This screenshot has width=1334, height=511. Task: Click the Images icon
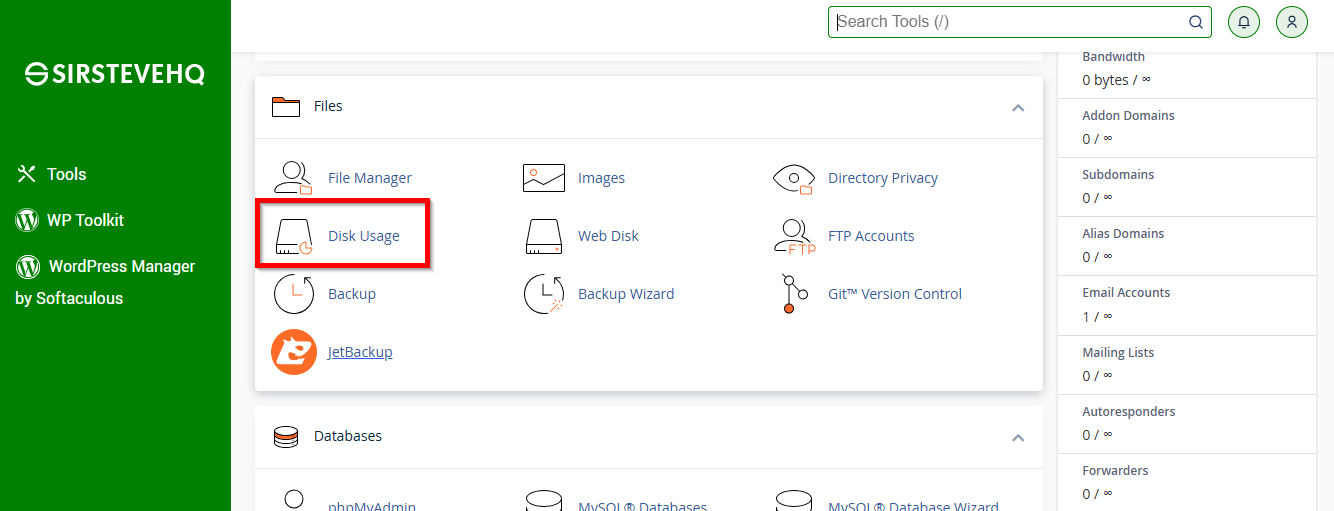tap(544, 178)
